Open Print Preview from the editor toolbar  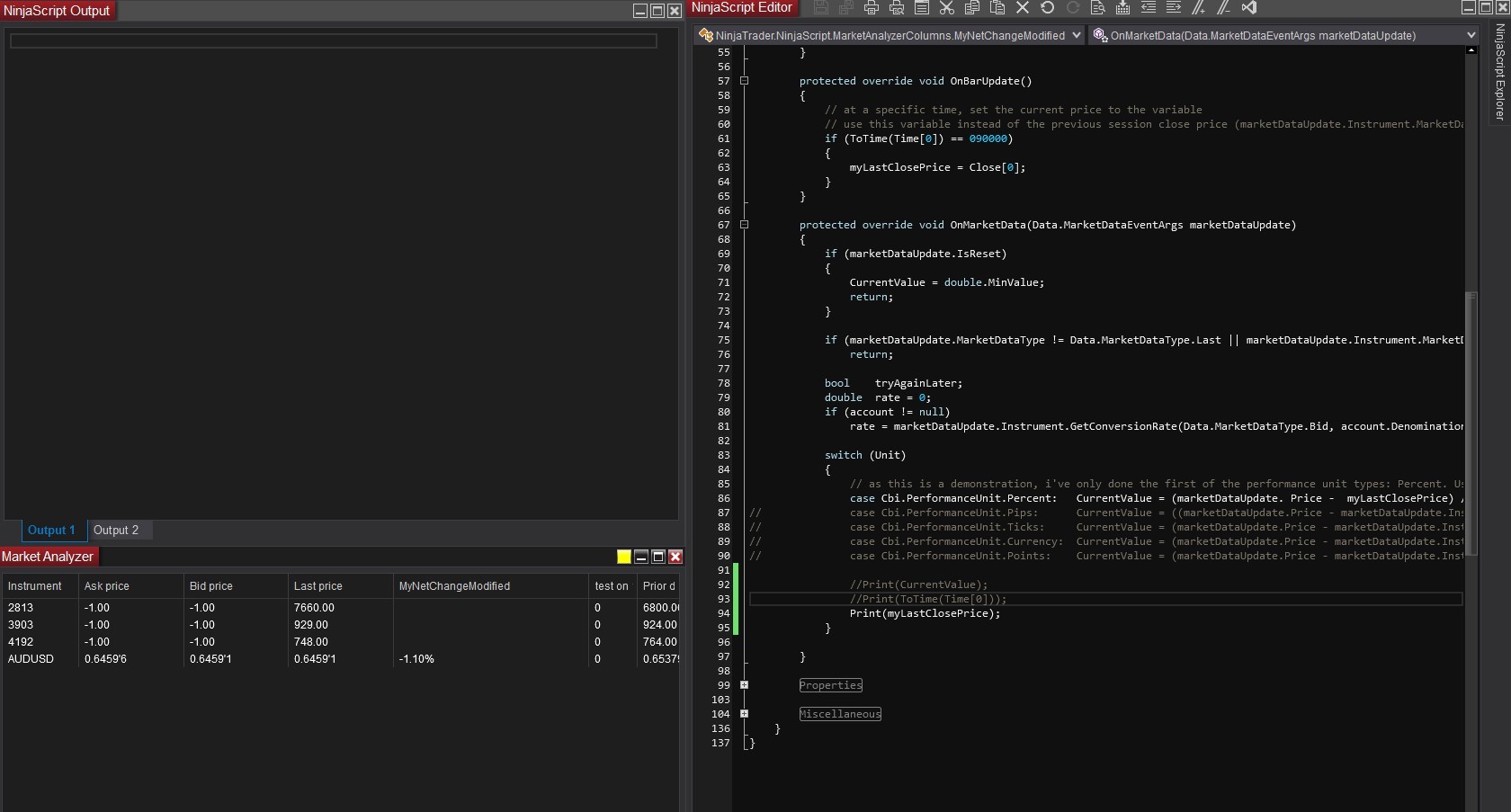[x=896, y=8]
